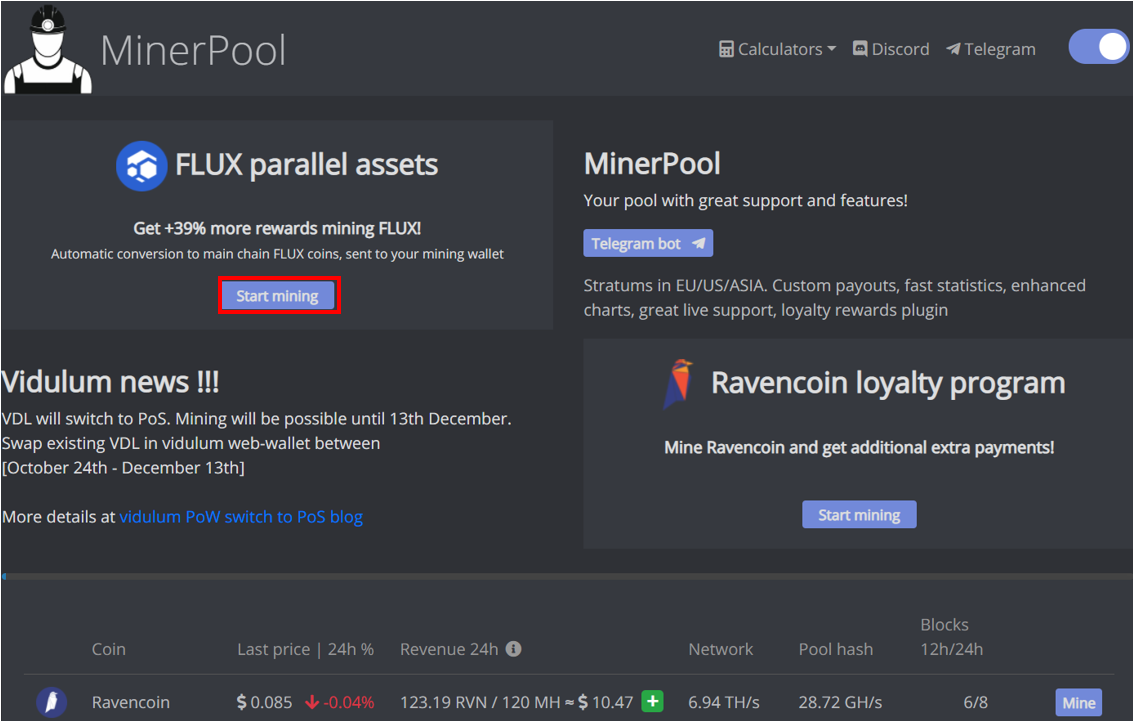Image resolution: width=1133 pixels, height=721 pixels.
Task: Click the Discord icon in the navbar
Action: coord(860,49)
